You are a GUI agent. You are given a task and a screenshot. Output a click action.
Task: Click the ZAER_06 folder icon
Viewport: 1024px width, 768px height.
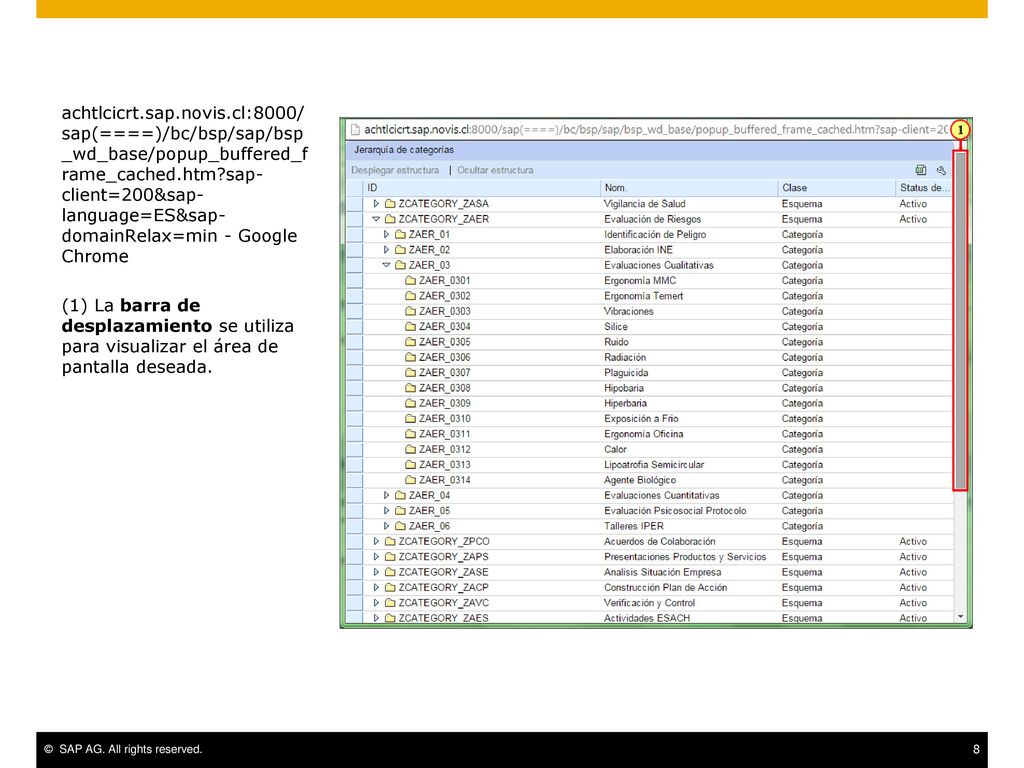tap(400, 526)
